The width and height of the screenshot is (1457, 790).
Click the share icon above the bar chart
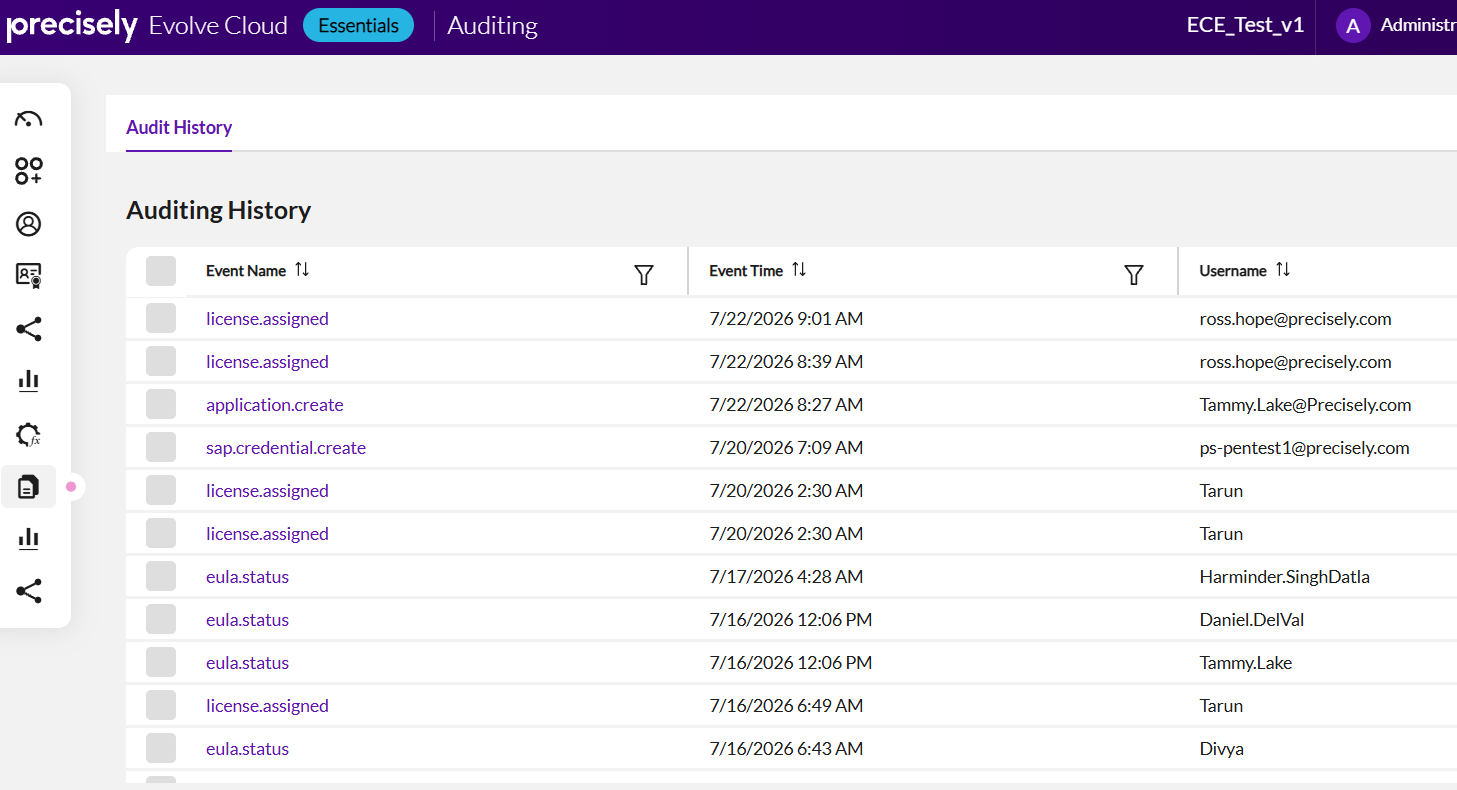[x=29, y=329]
